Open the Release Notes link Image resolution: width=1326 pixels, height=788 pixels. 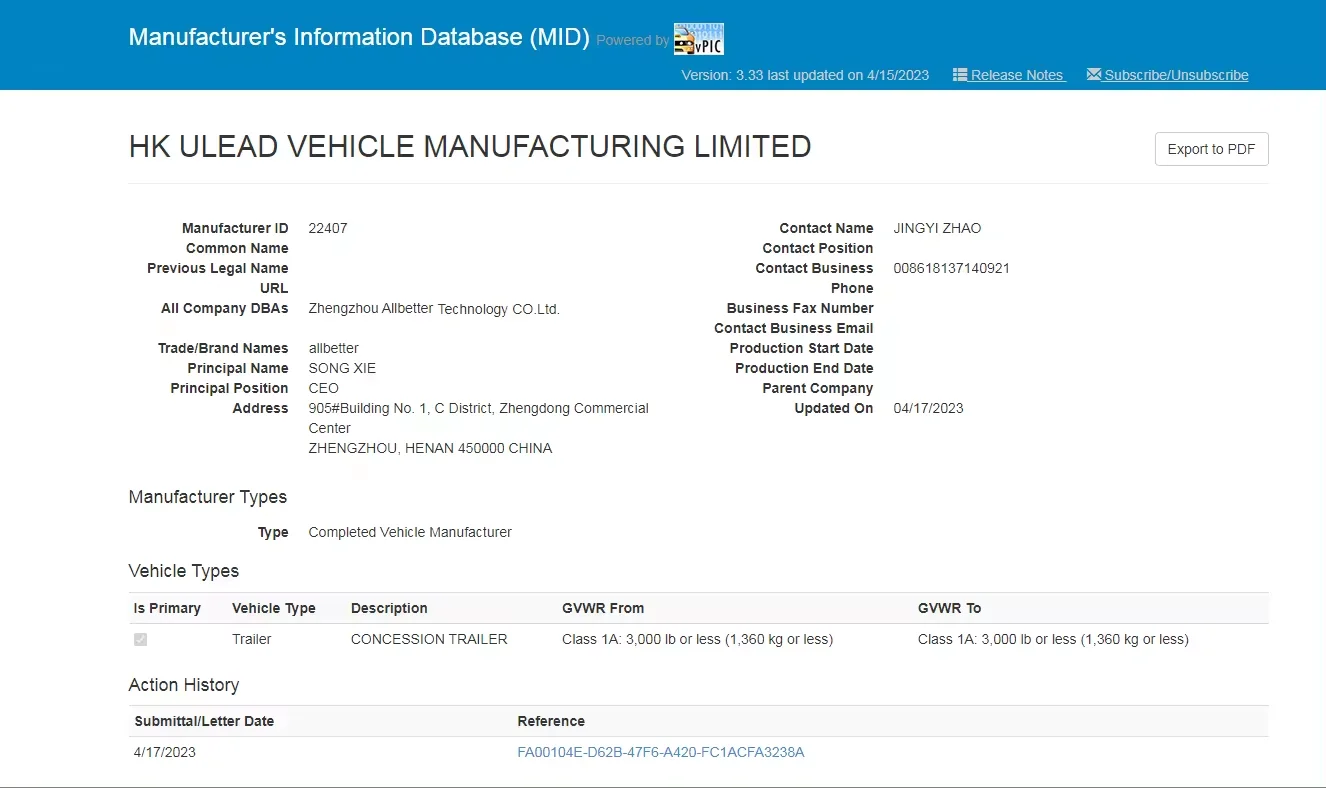[x=1017, y=75]
